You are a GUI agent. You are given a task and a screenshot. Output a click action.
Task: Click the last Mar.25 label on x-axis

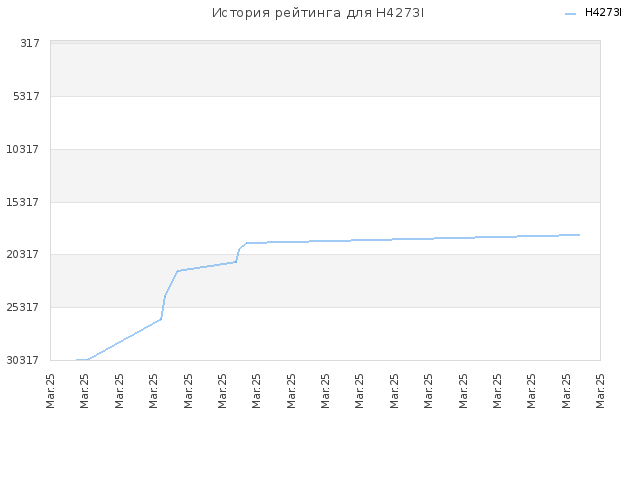(600, 391)
